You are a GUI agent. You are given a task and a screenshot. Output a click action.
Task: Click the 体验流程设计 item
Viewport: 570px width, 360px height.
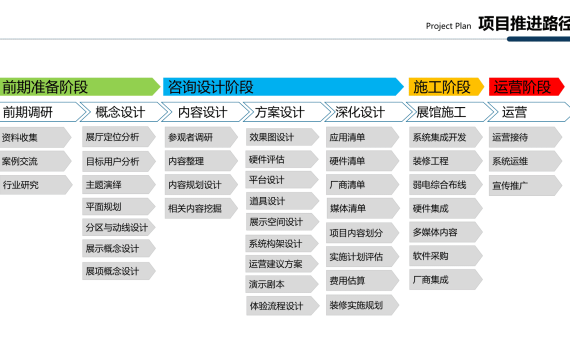click(282, 306)
